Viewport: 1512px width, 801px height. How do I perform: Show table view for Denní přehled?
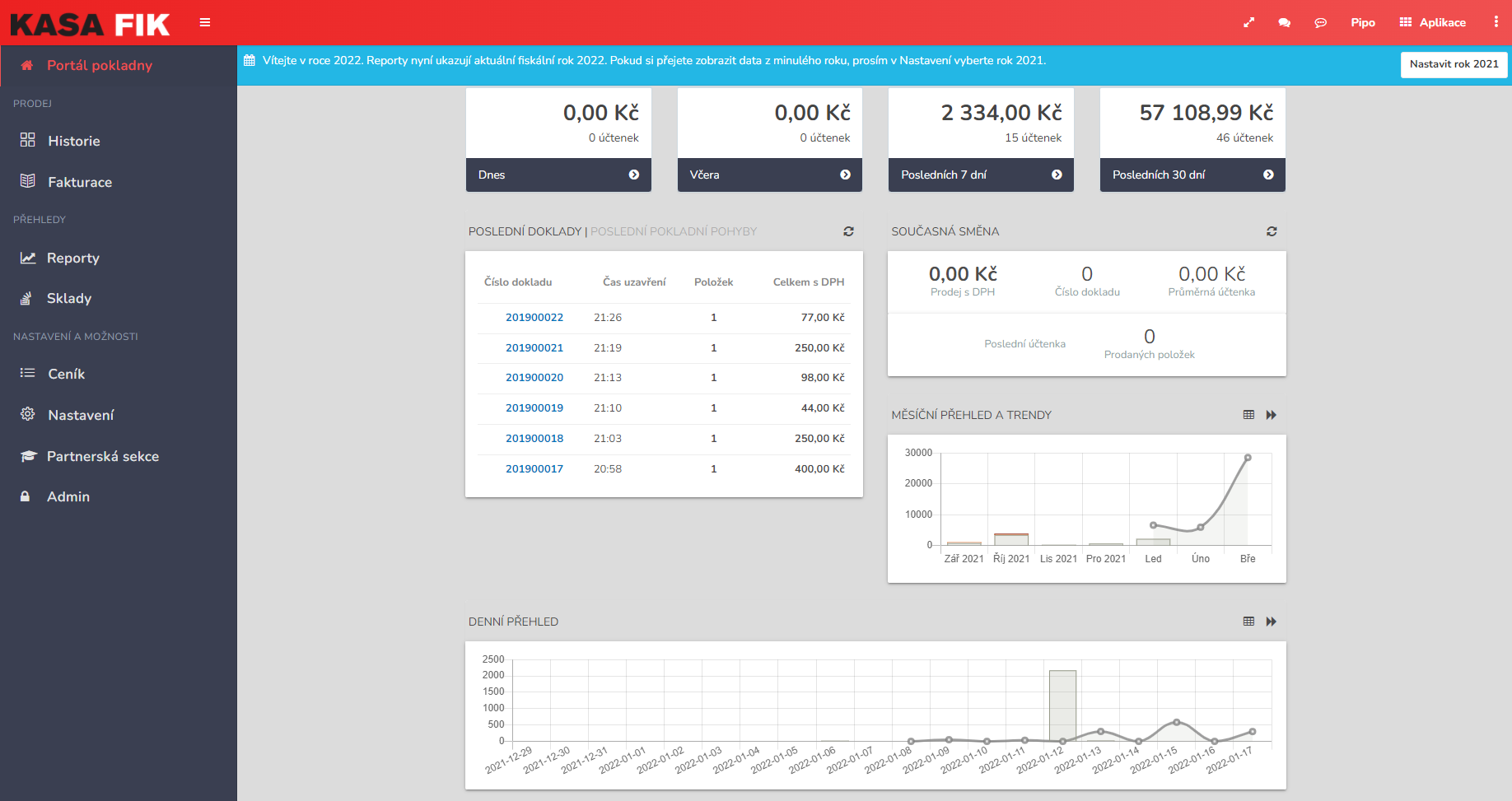(x=1248, y=622)
